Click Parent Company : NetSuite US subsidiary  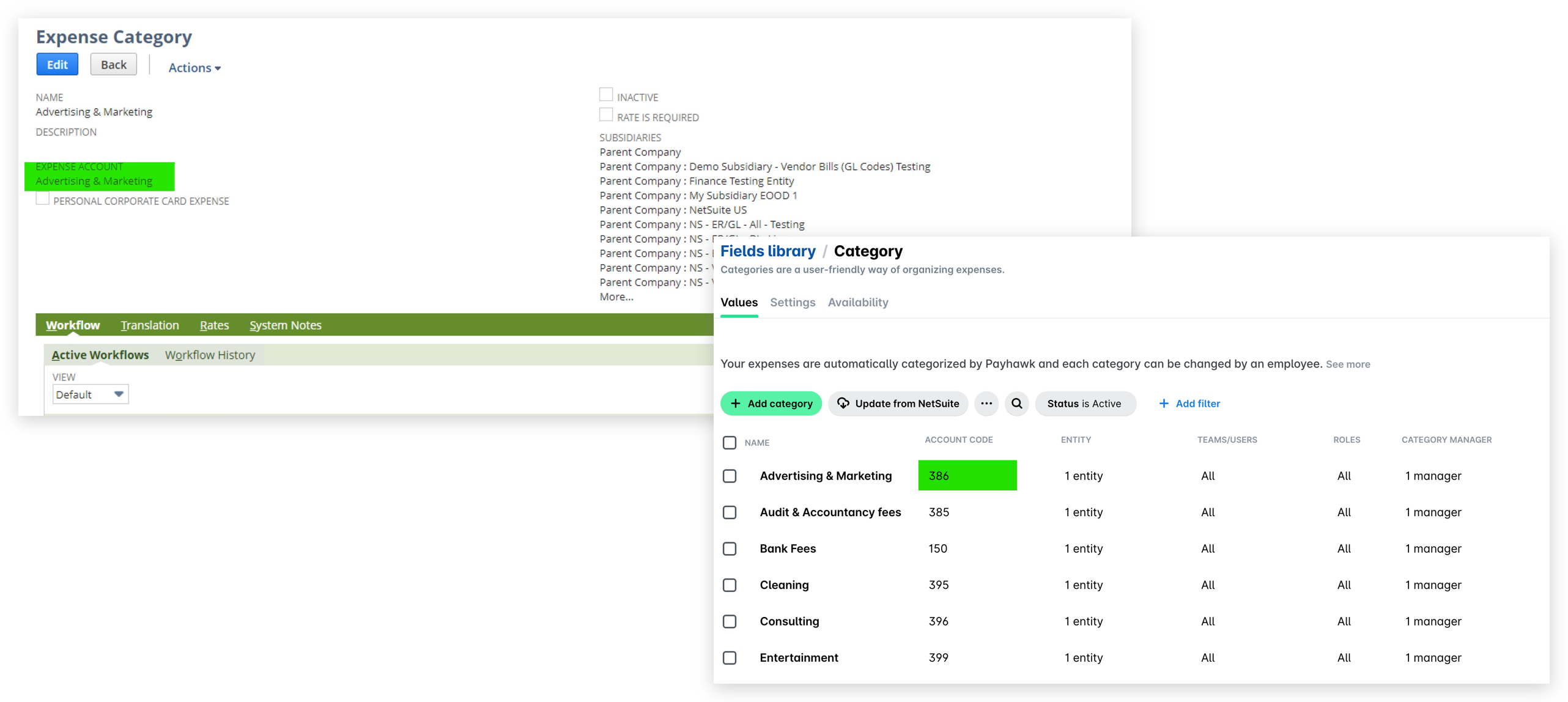click(673, 210)
